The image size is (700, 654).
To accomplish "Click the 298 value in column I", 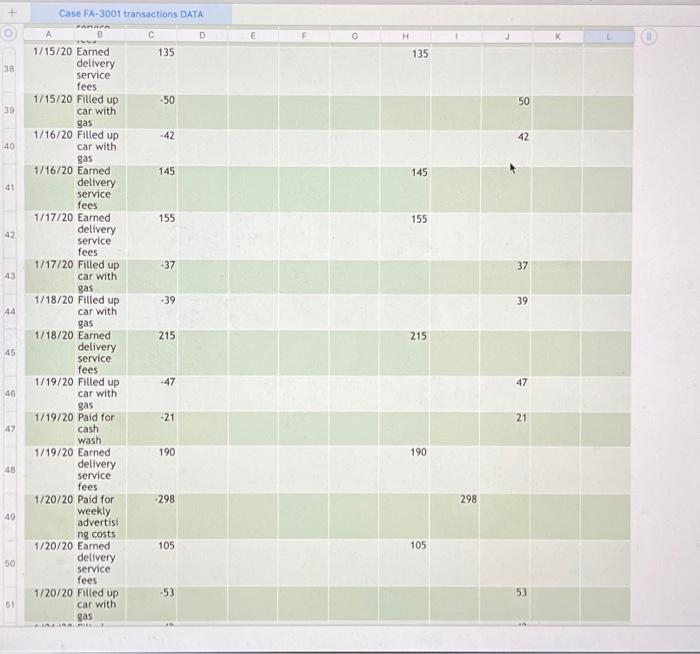I will [x=468, y=499].
